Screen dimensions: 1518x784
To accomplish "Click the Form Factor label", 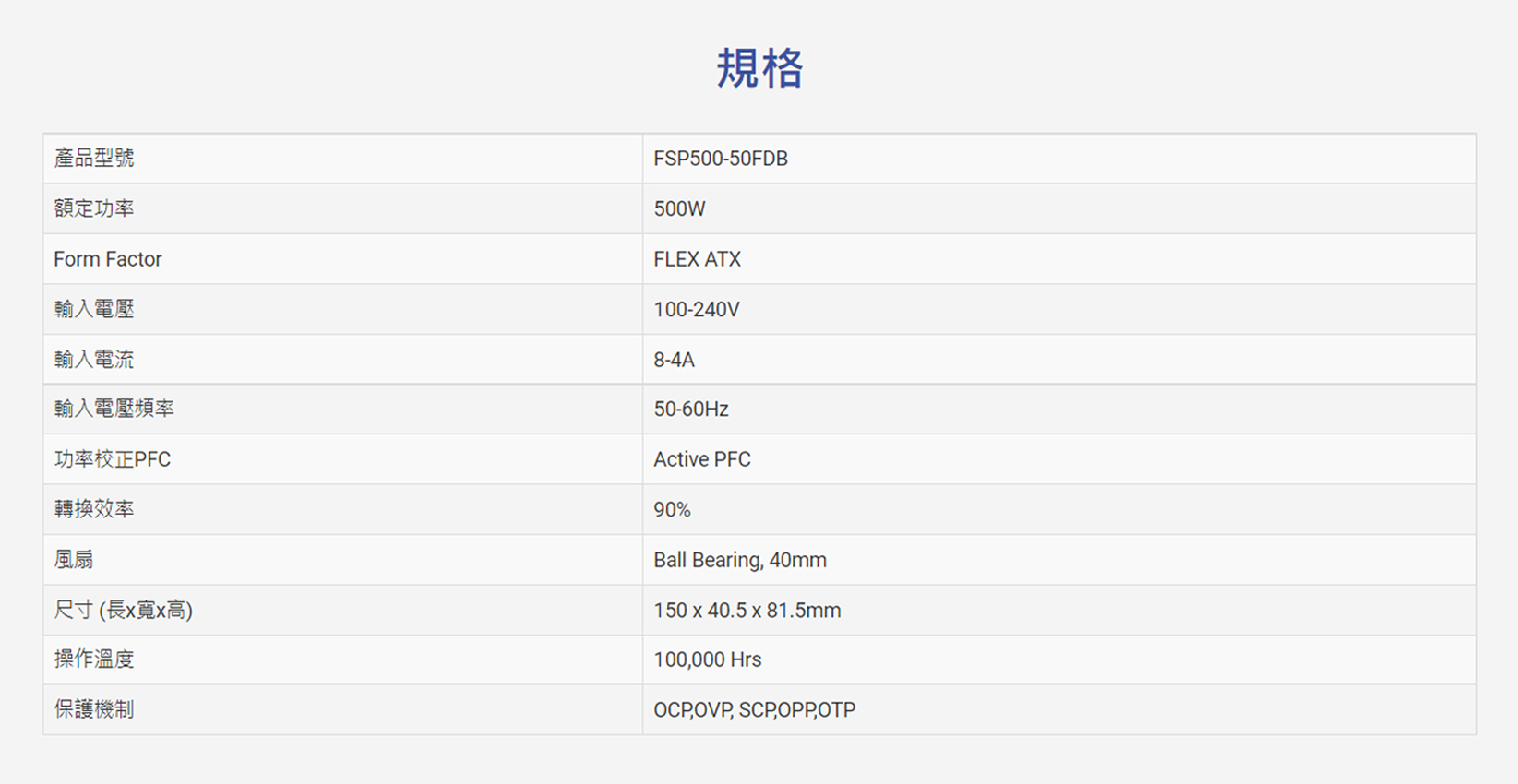I will pos(108,259).
